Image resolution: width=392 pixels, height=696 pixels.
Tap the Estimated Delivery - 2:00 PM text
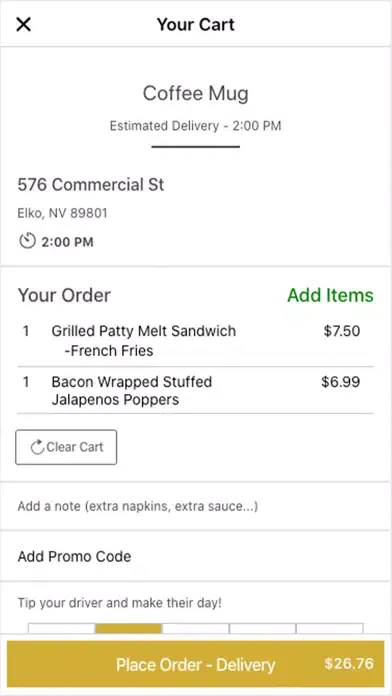tap(196, 126)
